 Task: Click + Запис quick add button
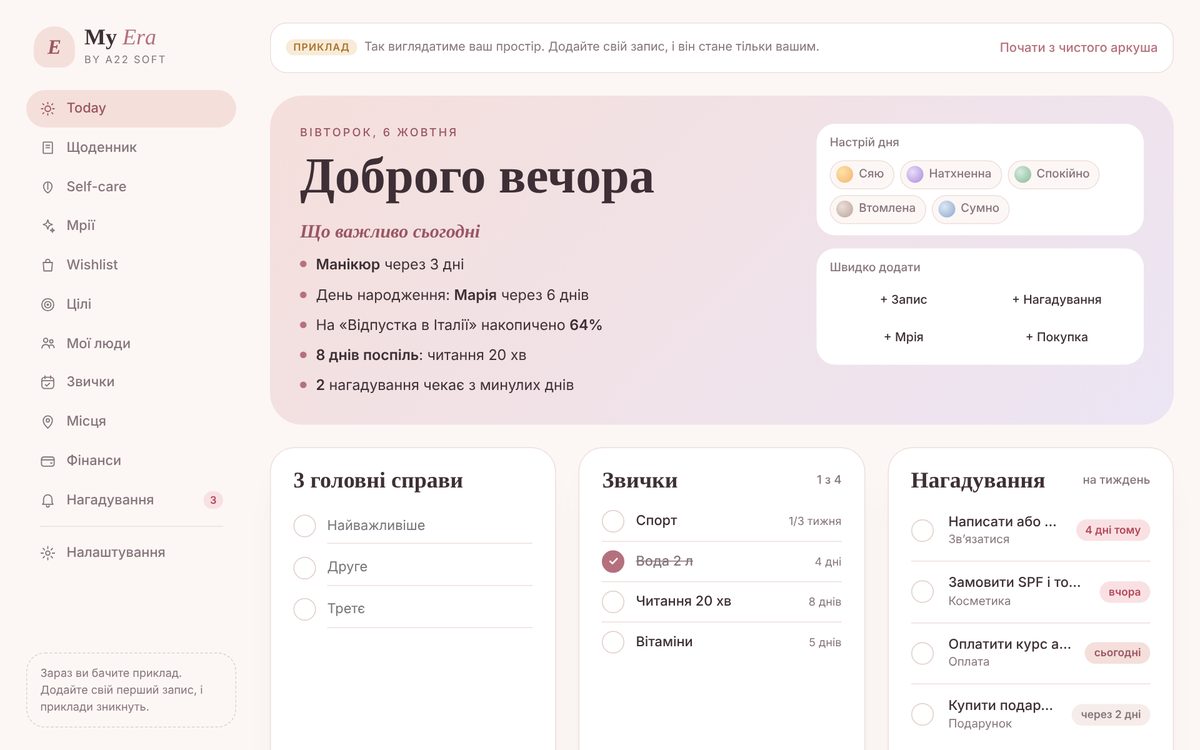point(904,300)
